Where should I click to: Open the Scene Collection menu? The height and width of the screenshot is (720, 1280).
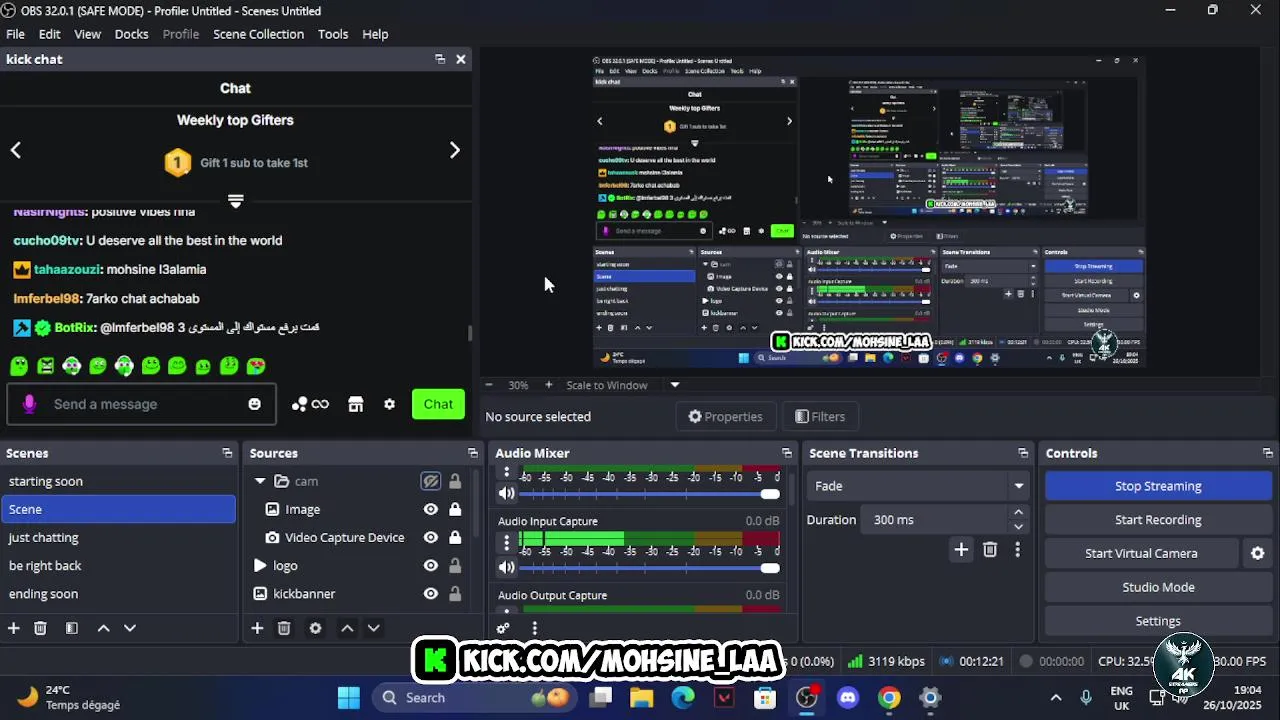pyautogui.click(x=258, y=34)
